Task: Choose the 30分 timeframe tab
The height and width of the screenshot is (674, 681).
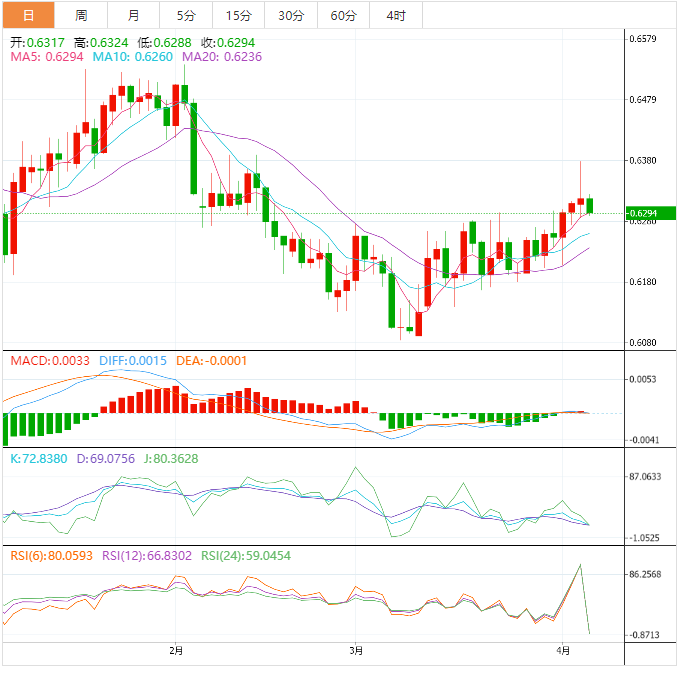Action: click(x=291, y=15)
